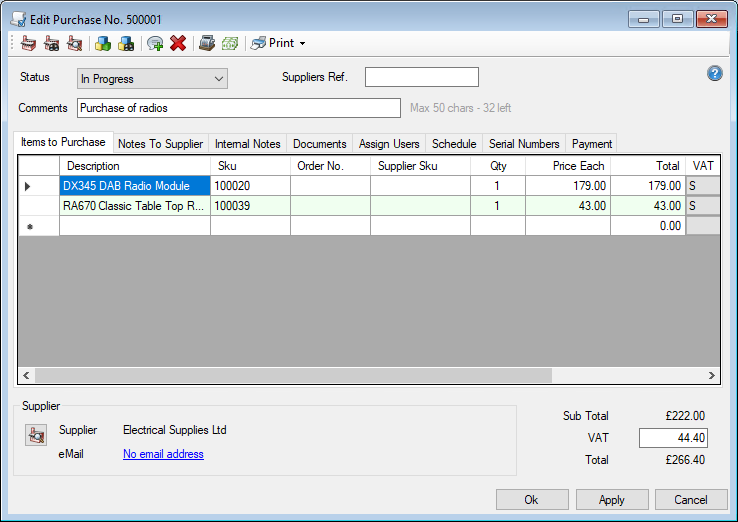
Task: Click the product blocks icon with binoculars
Action: (x=126, y=43)
